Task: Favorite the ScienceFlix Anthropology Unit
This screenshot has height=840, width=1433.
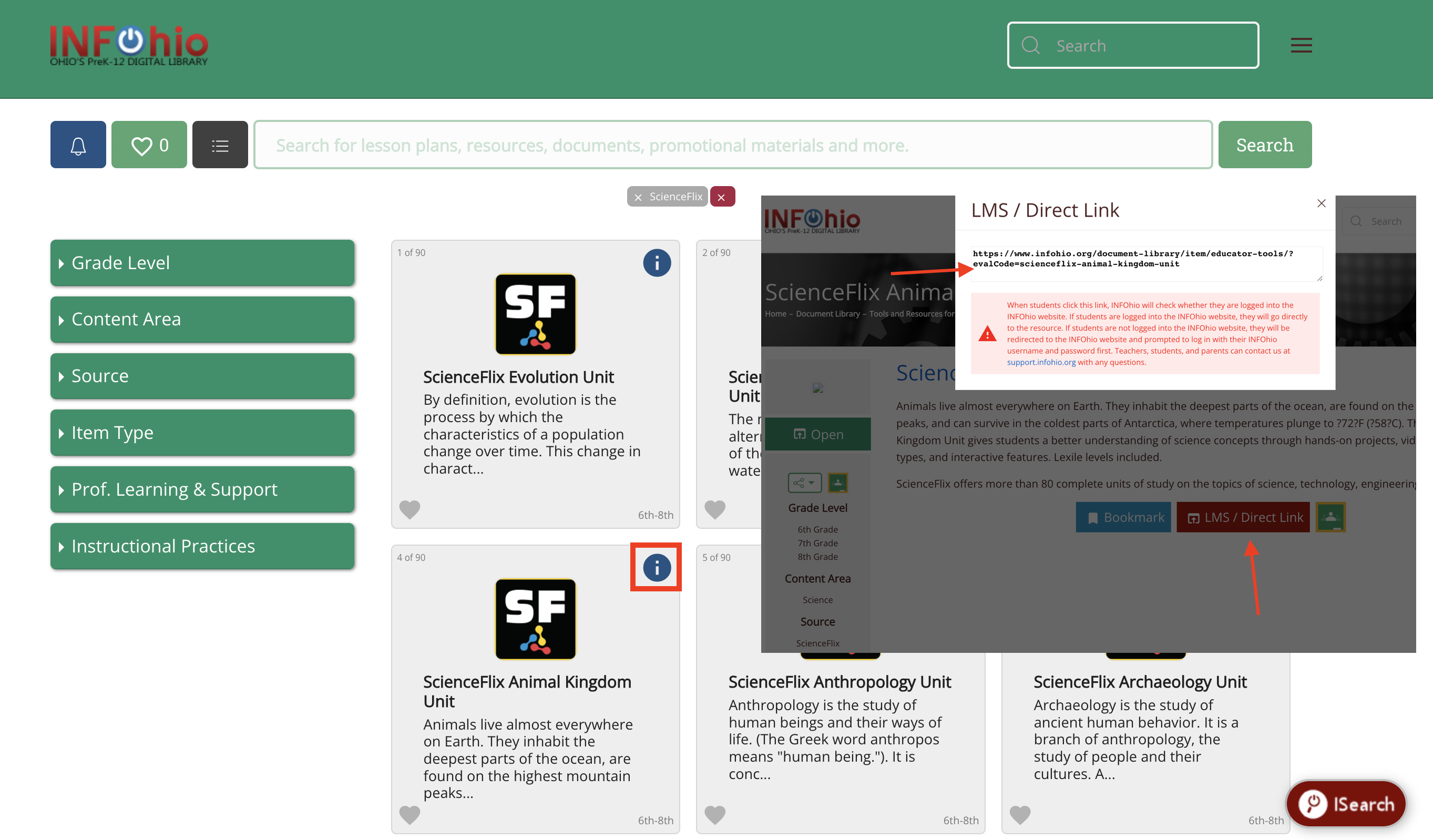Action: (715, 815)
